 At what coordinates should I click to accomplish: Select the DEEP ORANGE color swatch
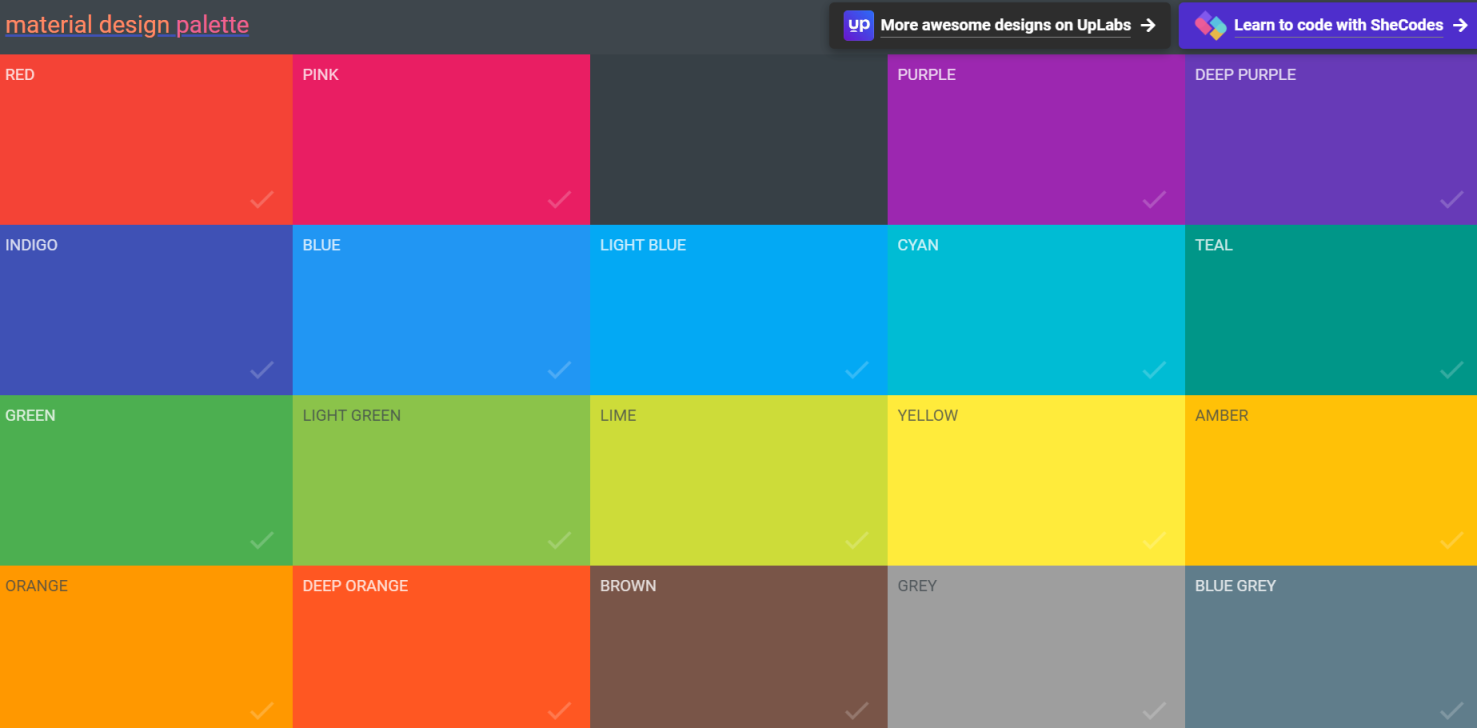click(441, 650)
